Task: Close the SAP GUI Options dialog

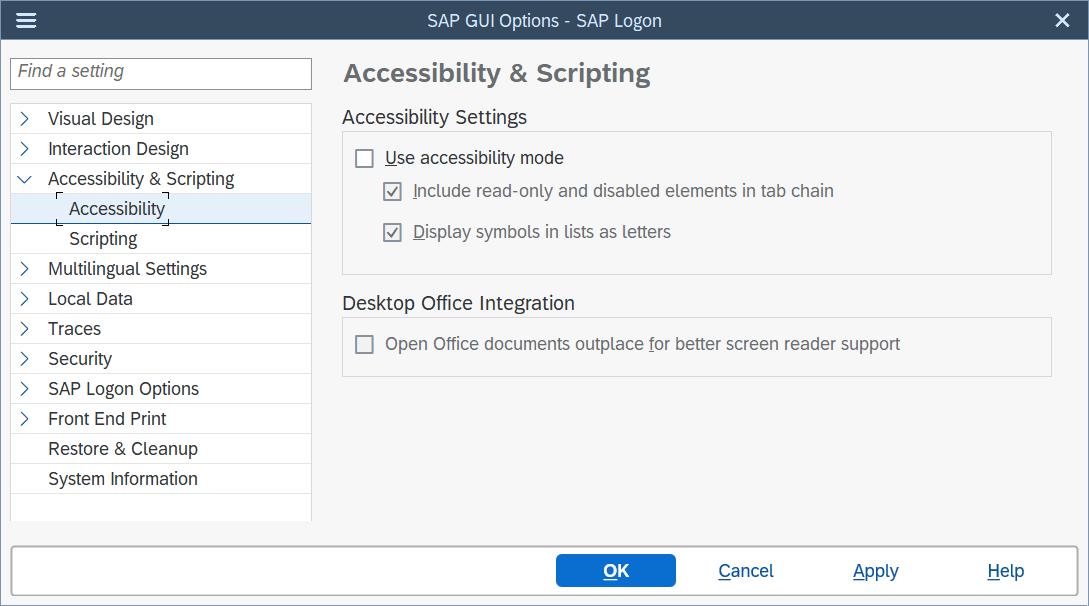Action: pos(1062,21)
